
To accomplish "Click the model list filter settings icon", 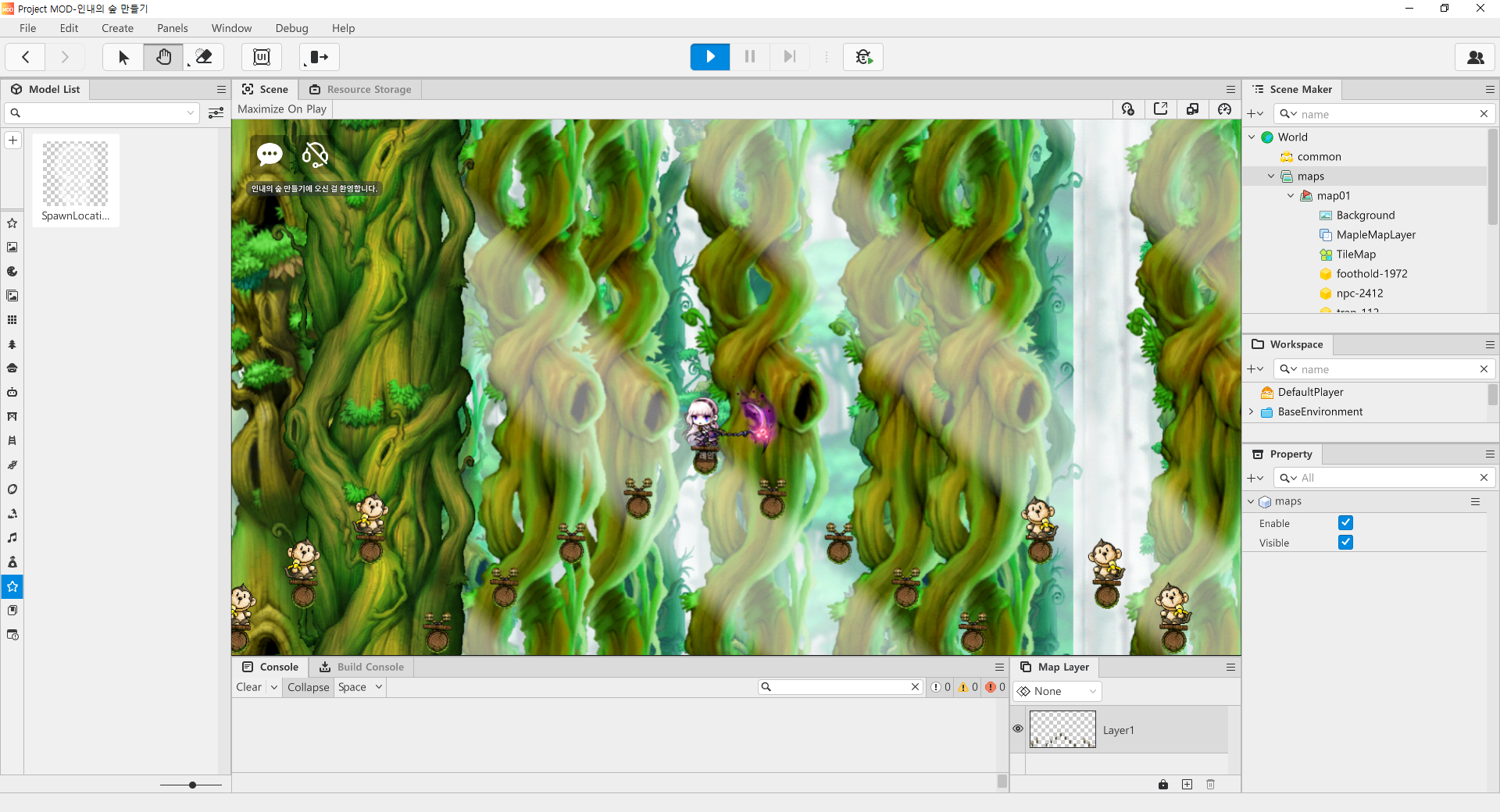I will (216, 113).
